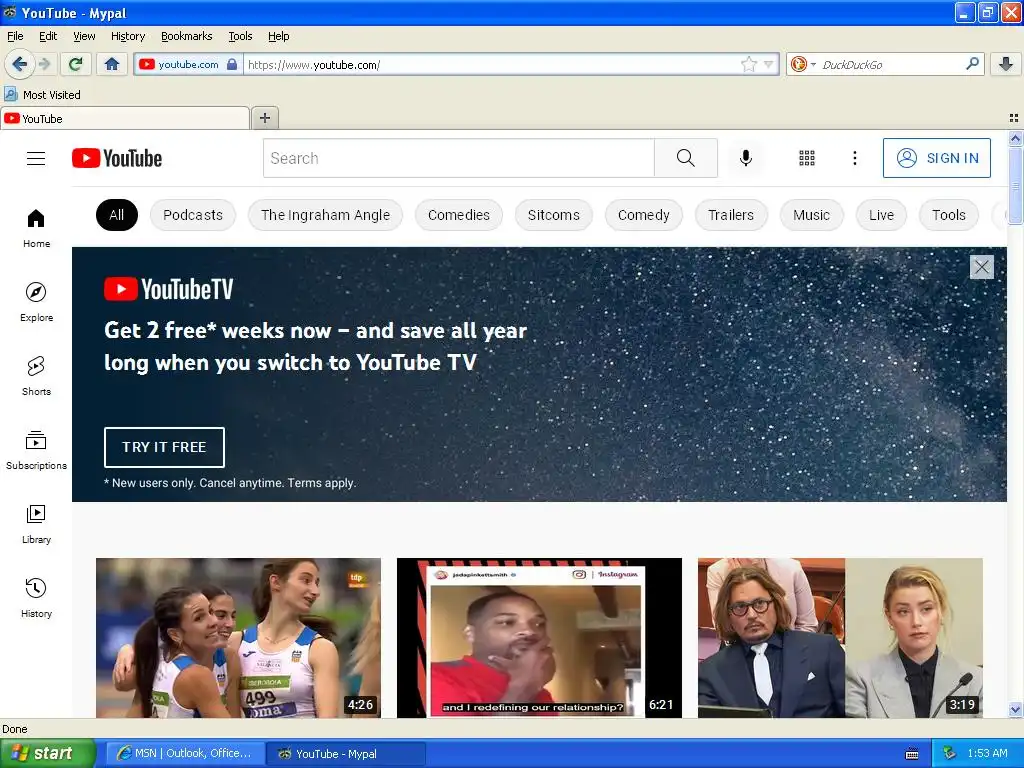Click the YouTube TV banner logo
This screenshot has width=1024, height=768.
coord(168,289)
